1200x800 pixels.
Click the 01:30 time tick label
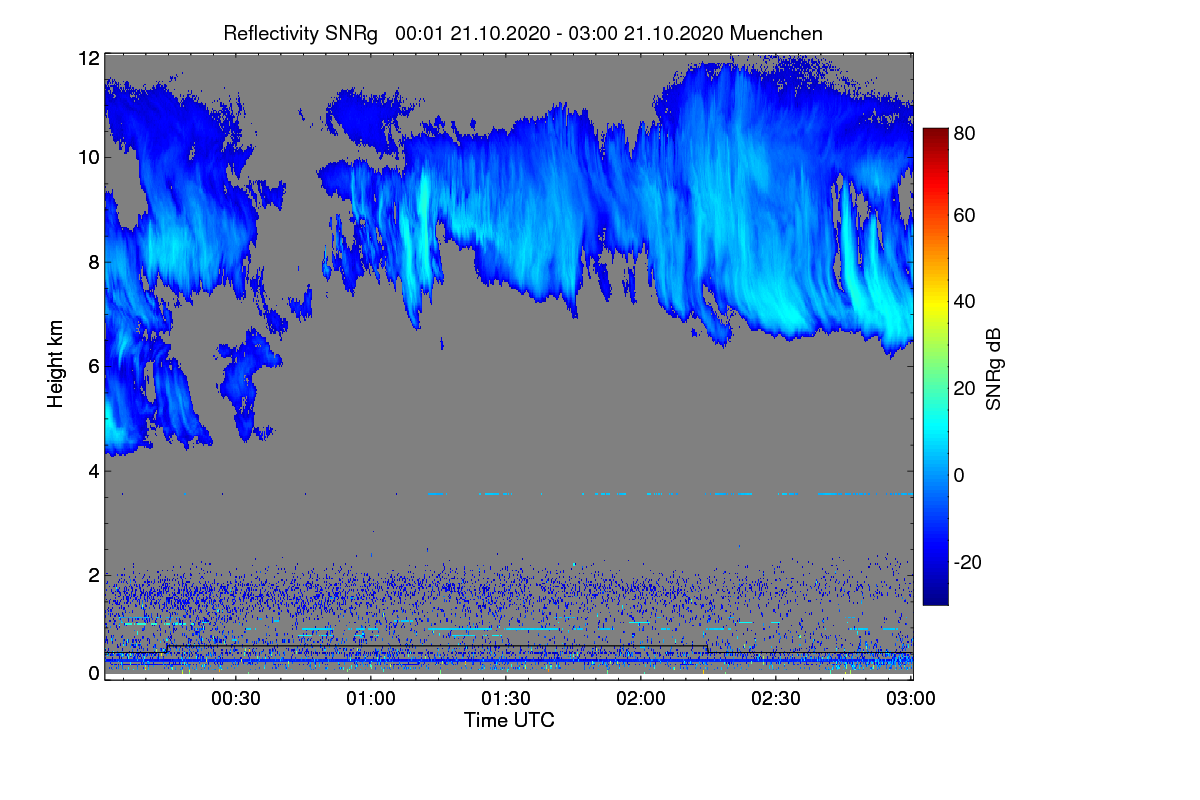(507, 698)
